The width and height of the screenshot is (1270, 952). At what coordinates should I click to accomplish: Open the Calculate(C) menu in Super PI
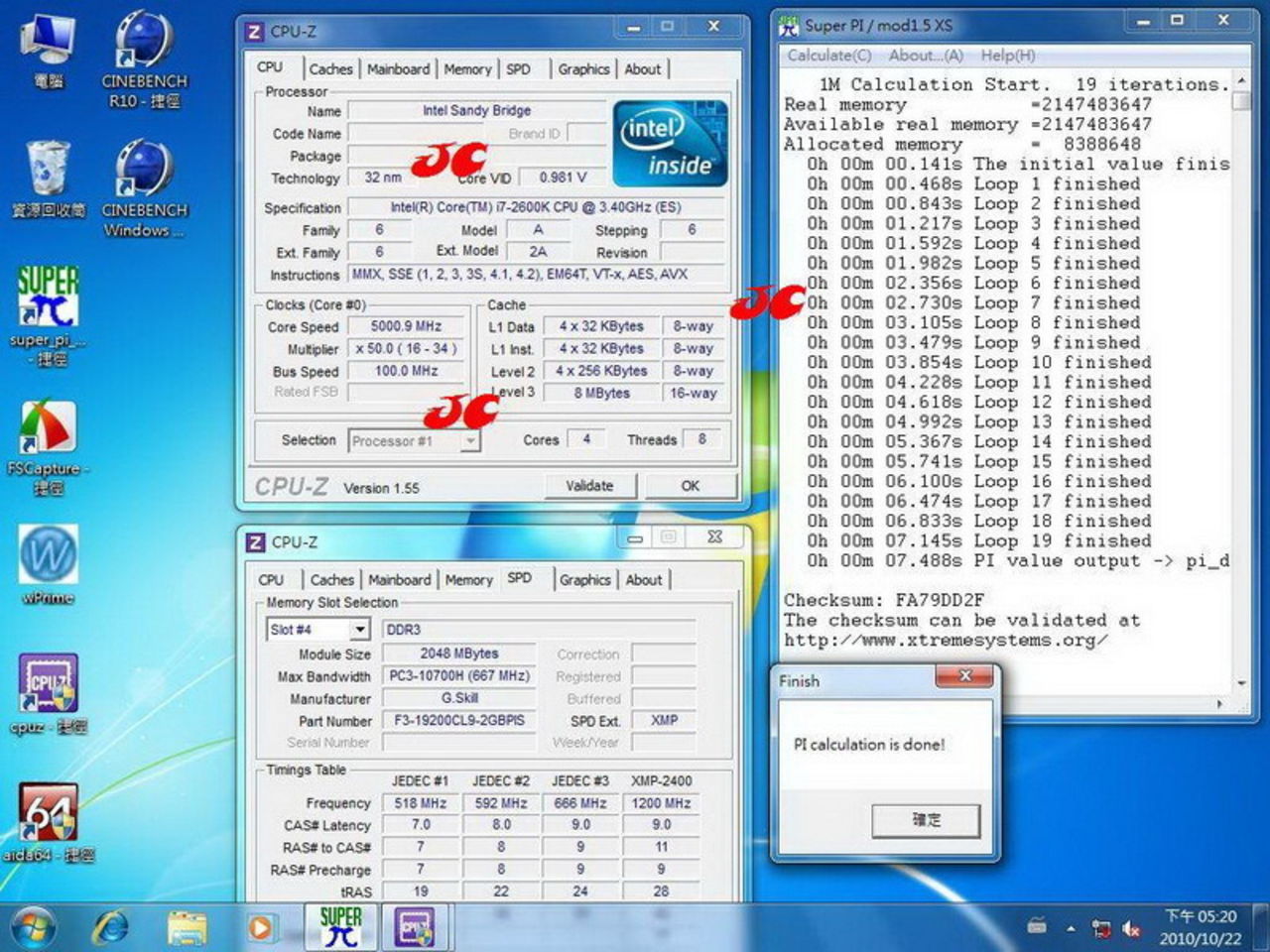click(829, 57)
